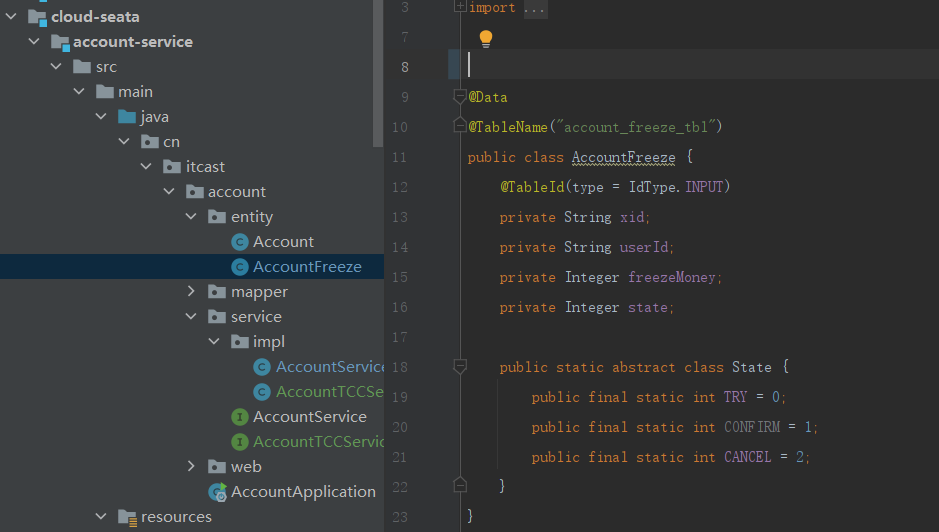The width and height of the screenshot is (939, 532).
Task: Collapse the account-service module node
Action: 34,41
